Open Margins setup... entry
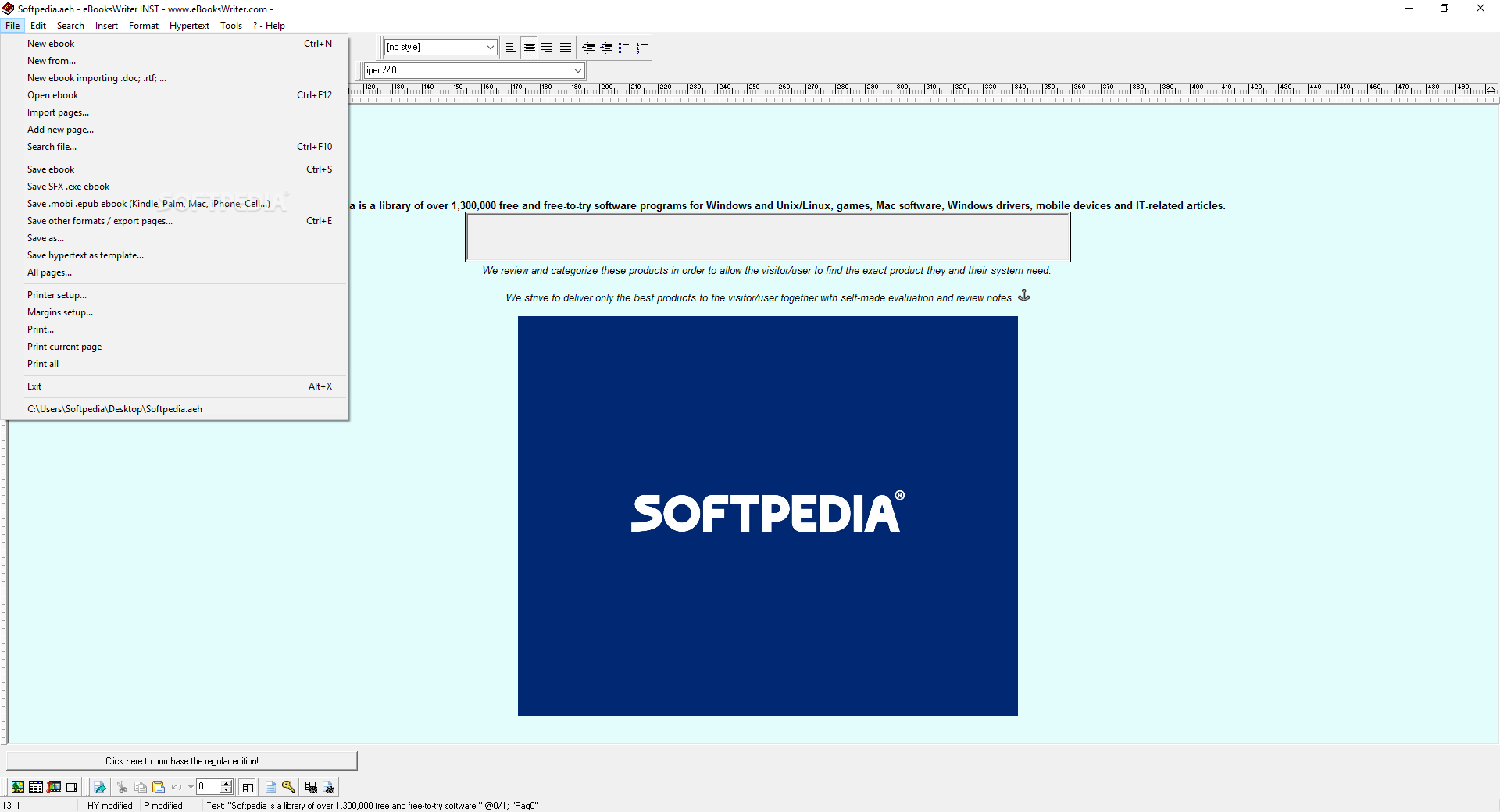This screenshot has width=1500, height=812. (x=175, y=312)
